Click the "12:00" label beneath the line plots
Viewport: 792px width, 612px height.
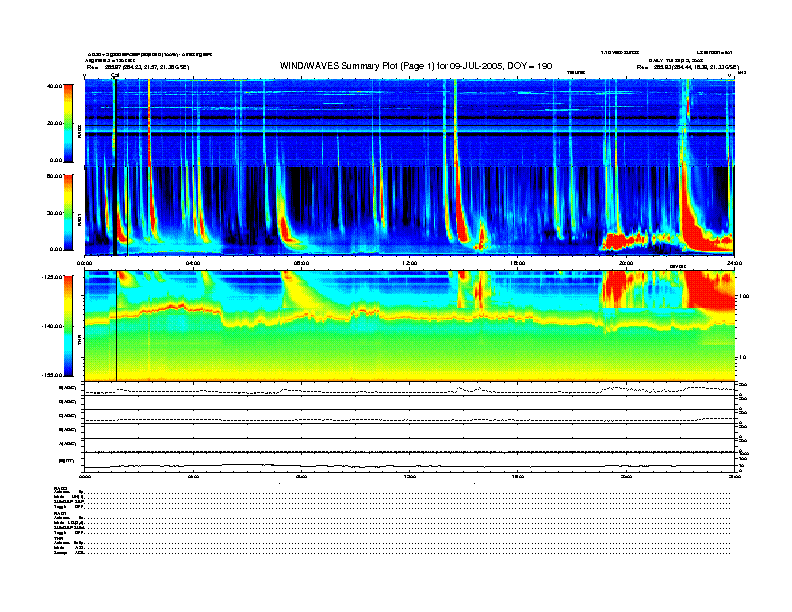coord(409,476)
